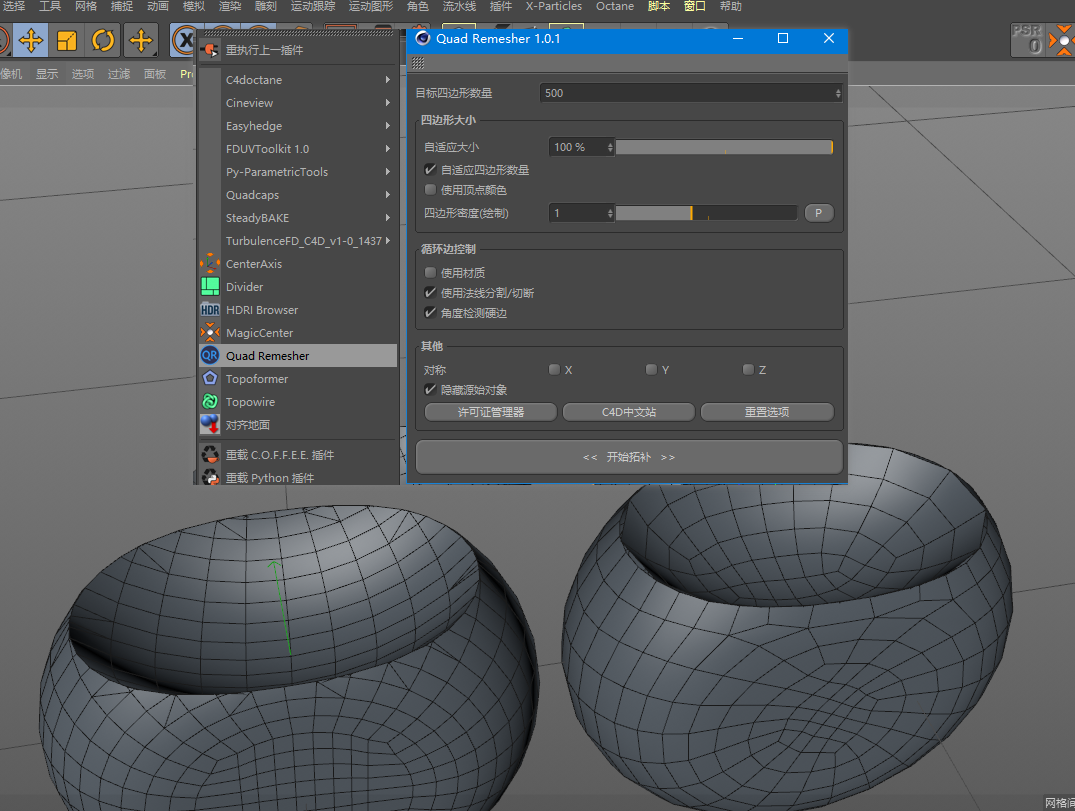Click the CenterAxis plugin icon
1075x811 pixels.
tap(210, 263)
